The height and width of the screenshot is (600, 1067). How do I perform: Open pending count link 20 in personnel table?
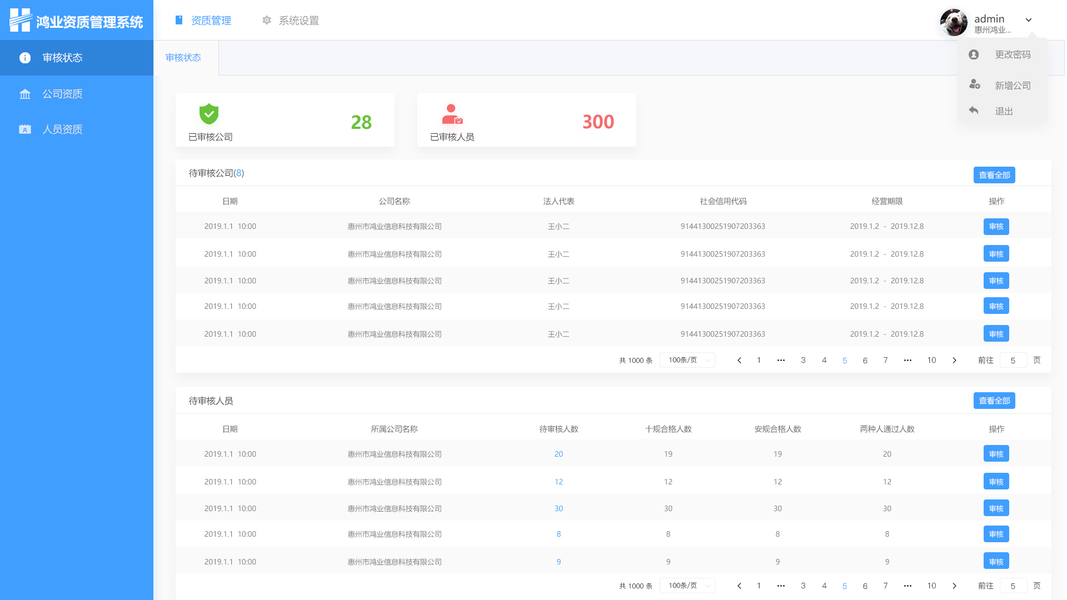coord(559,454)
